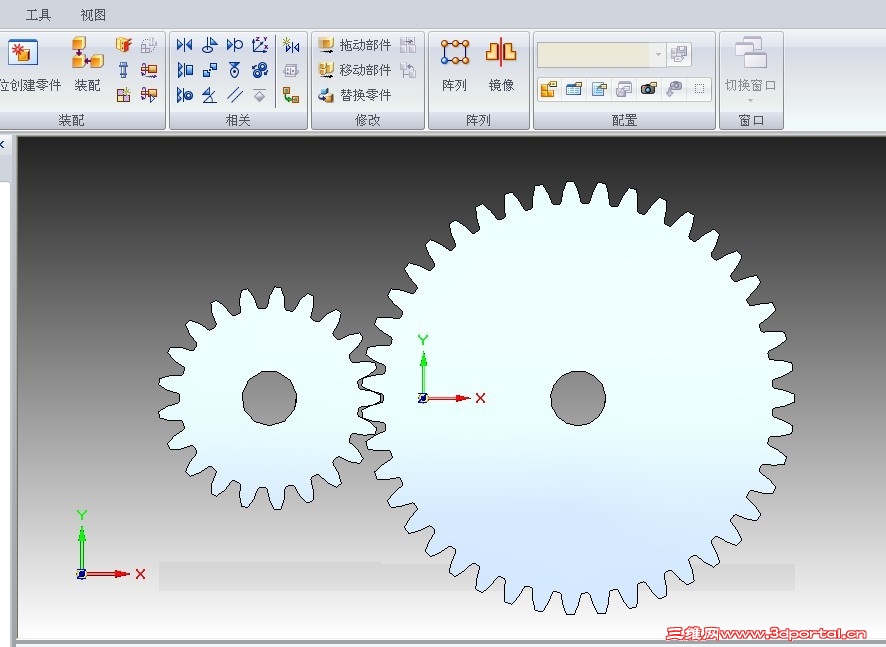Viewport: 886px width, 647px height.
Task: Select the tangent relationship icon (triangle touching circle)
Action: [234, 45]
